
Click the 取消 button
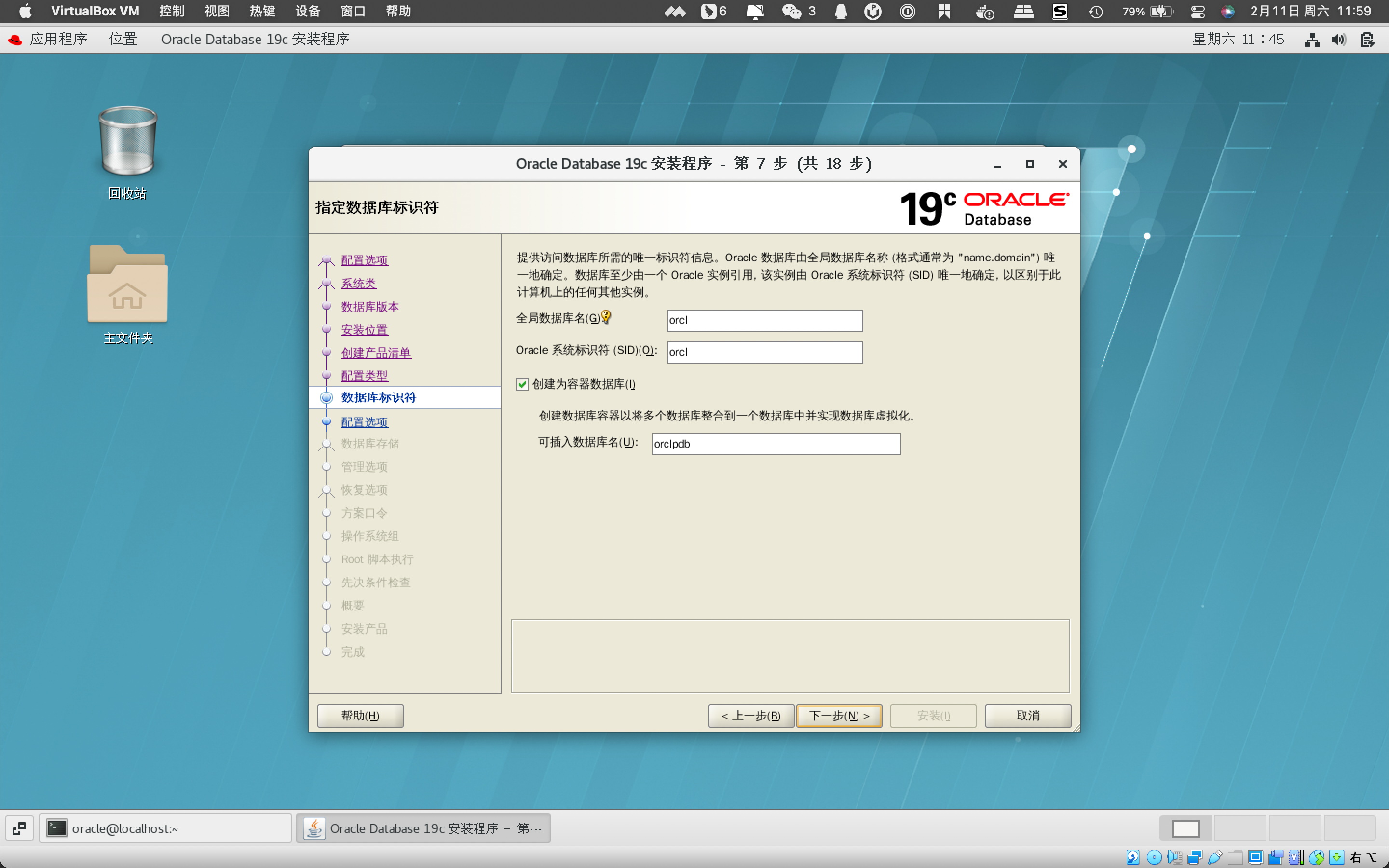point(1027,715)
